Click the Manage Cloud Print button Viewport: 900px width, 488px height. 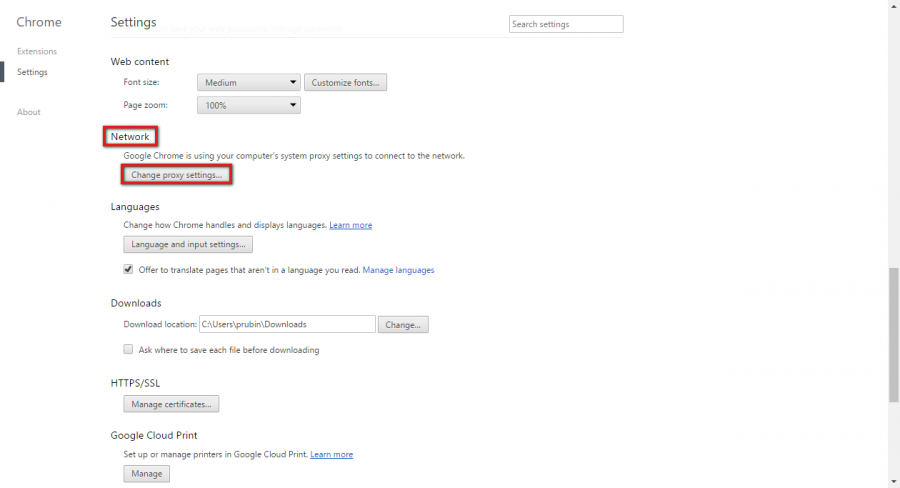pos(147,474)
